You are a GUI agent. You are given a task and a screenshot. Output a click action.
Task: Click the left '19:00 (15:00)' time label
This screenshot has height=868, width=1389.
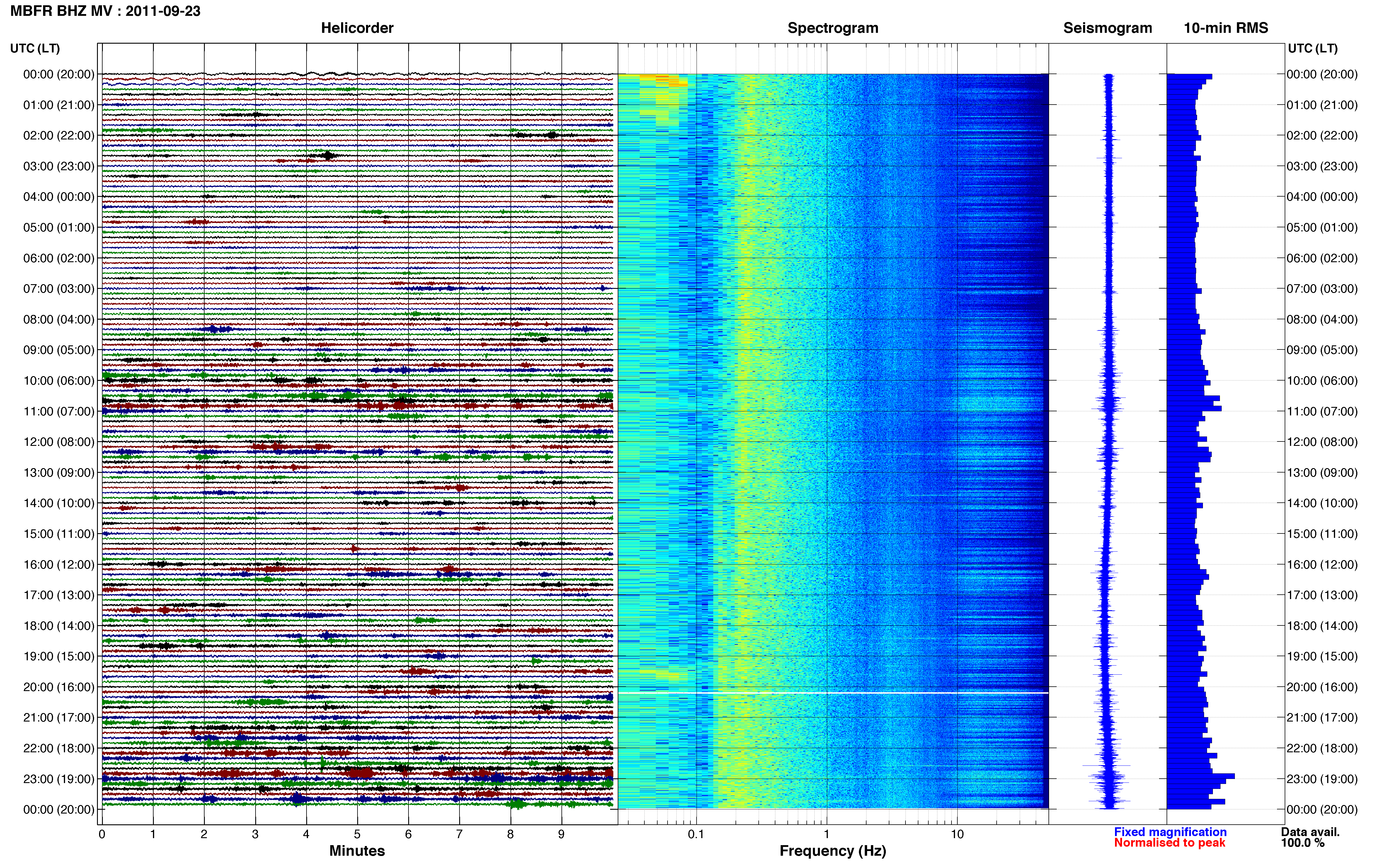point(59,656)
